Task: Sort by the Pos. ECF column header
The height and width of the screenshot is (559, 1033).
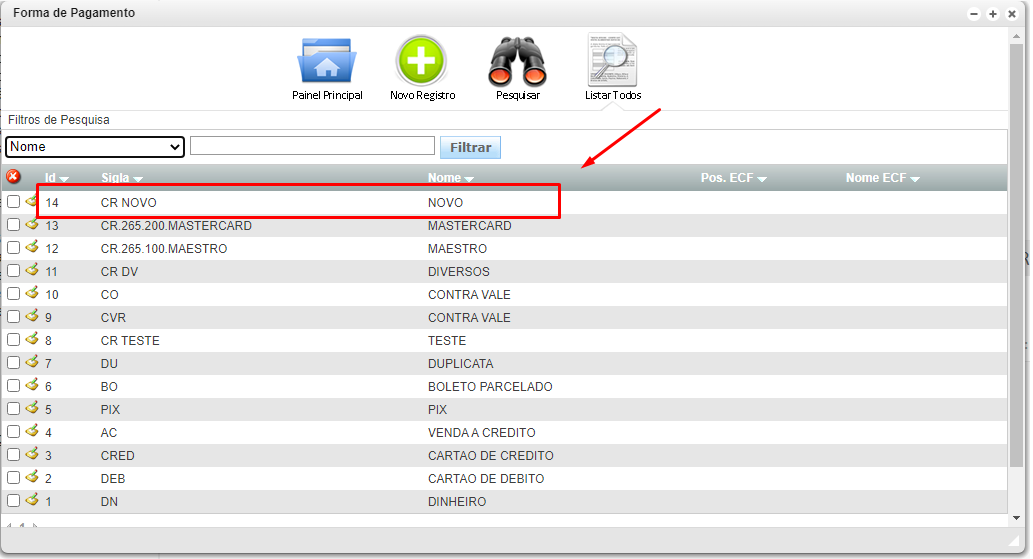Action: [x=733, y=178]
